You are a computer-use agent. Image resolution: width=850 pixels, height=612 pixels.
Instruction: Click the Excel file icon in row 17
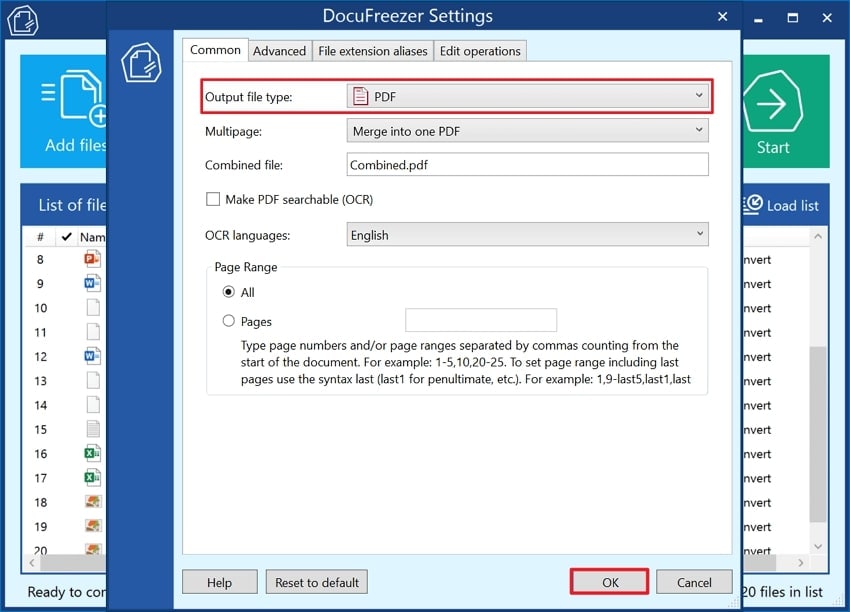[93, 478]
